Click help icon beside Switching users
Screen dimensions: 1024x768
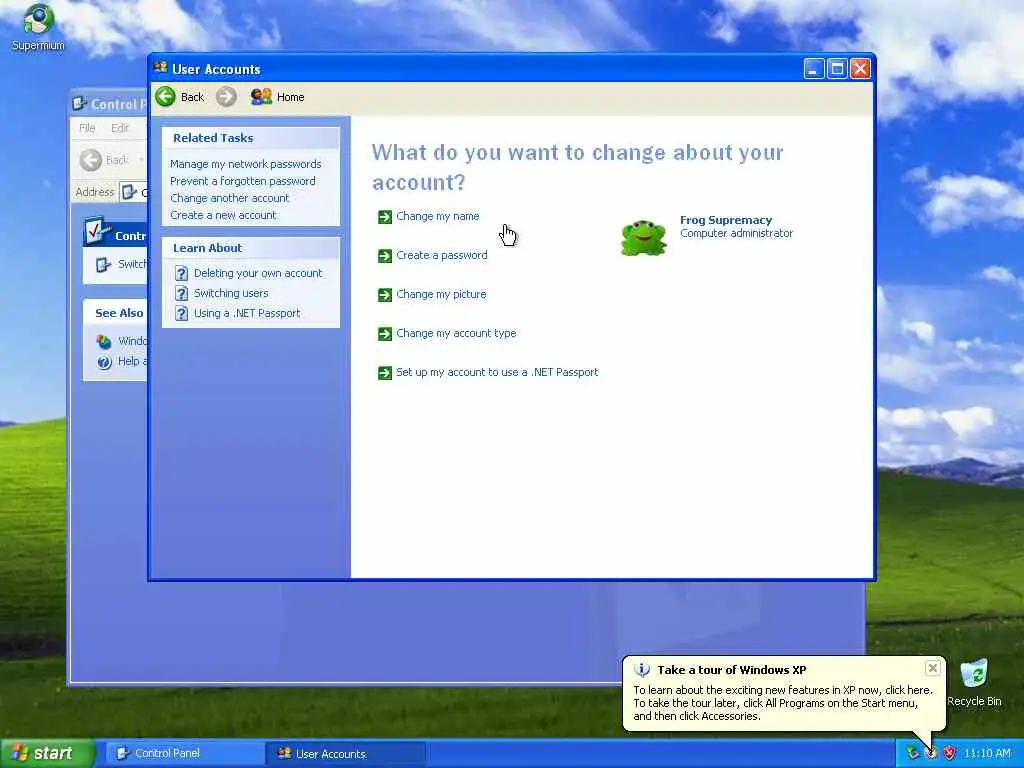pyautogui.click(x=182, y=293)
